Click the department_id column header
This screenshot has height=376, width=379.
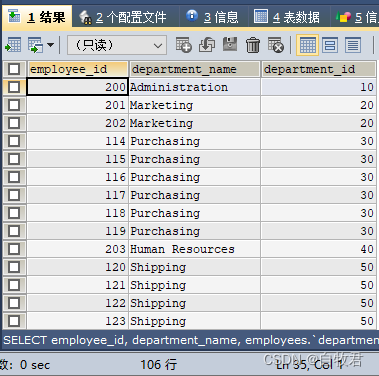[x=319, y=69]
